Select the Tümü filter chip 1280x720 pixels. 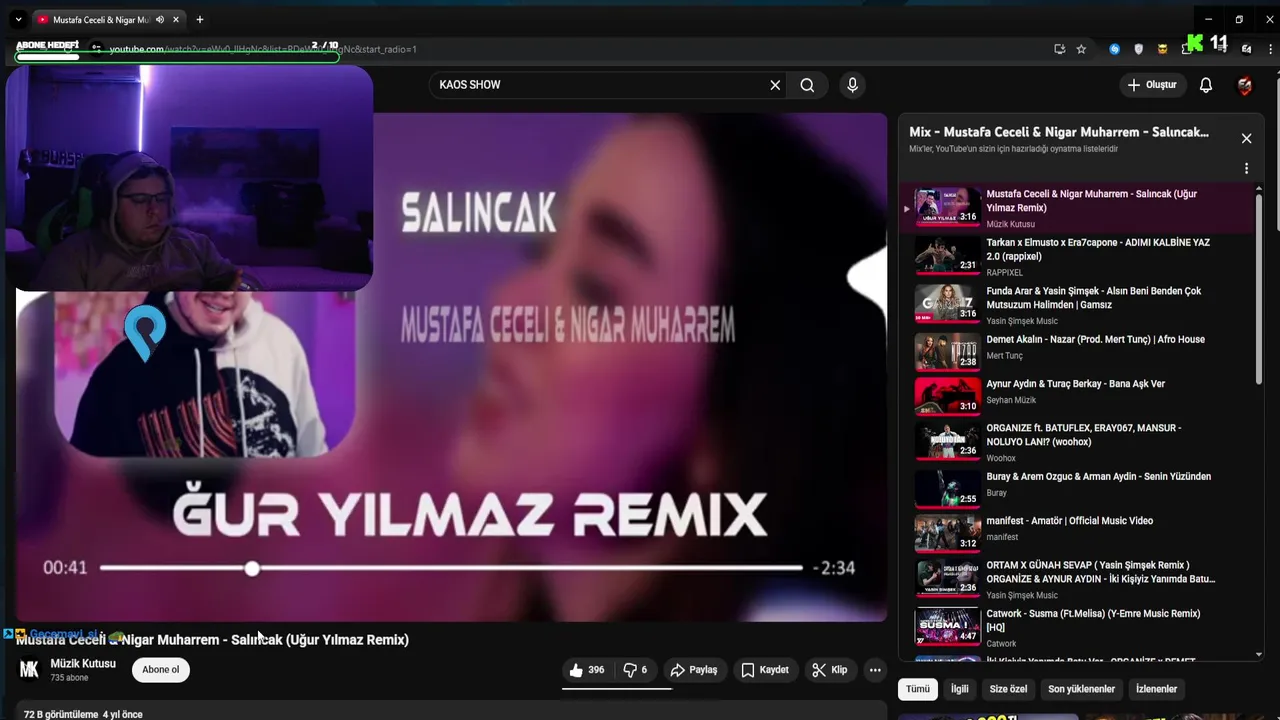click(x=917, y=689)
